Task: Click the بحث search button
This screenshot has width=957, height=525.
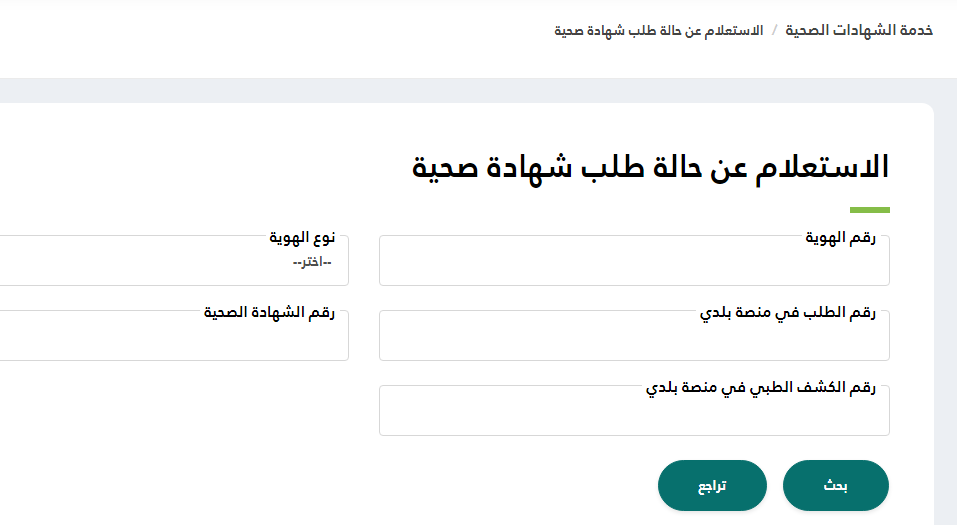Action: coord(835,486)
